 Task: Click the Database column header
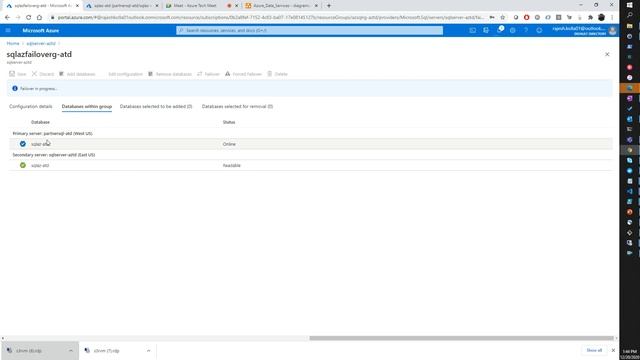point(40,122)
